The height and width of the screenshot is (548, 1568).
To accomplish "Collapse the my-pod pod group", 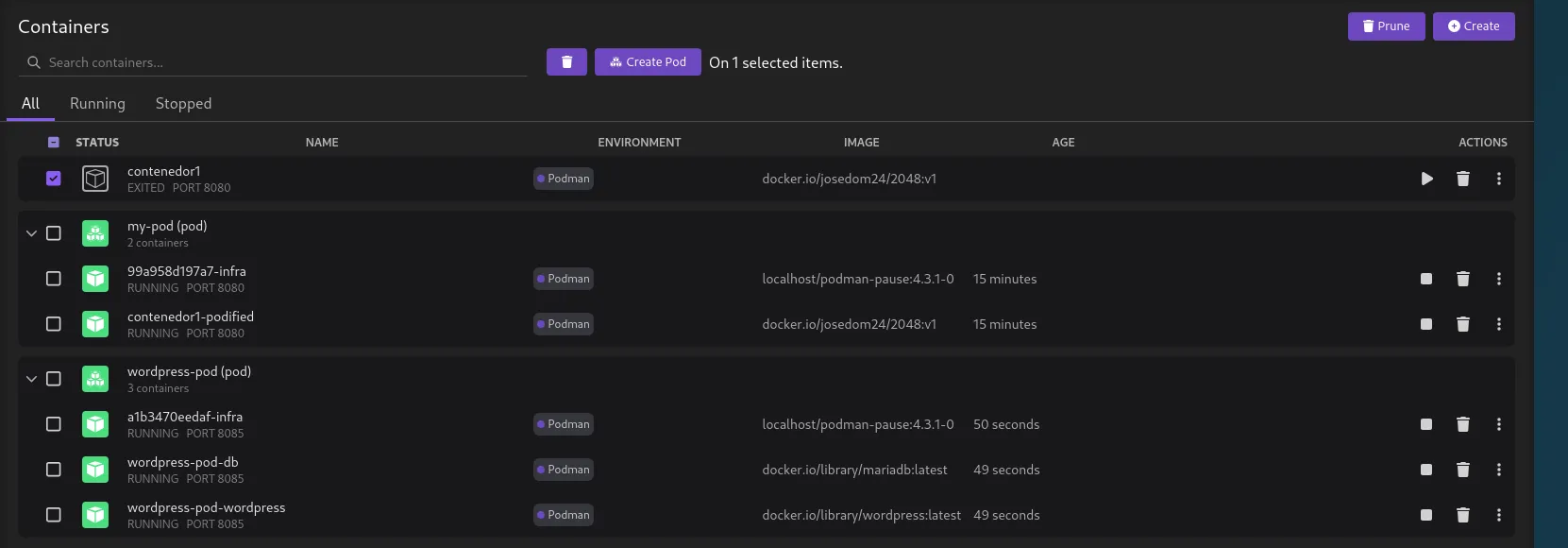I will (x=31, y=233).
